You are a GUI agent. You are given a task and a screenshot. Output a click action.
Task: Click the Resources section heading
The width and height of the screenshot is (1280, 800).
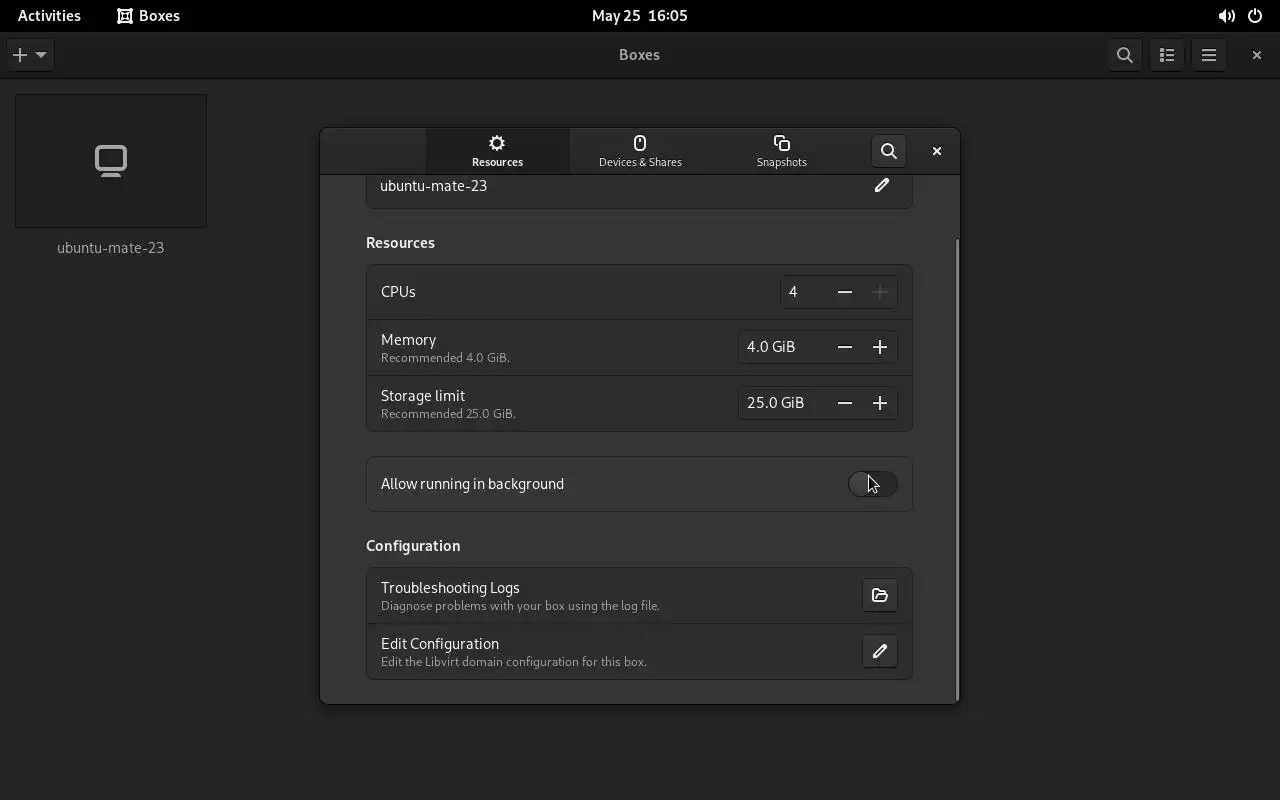point(400,243)
